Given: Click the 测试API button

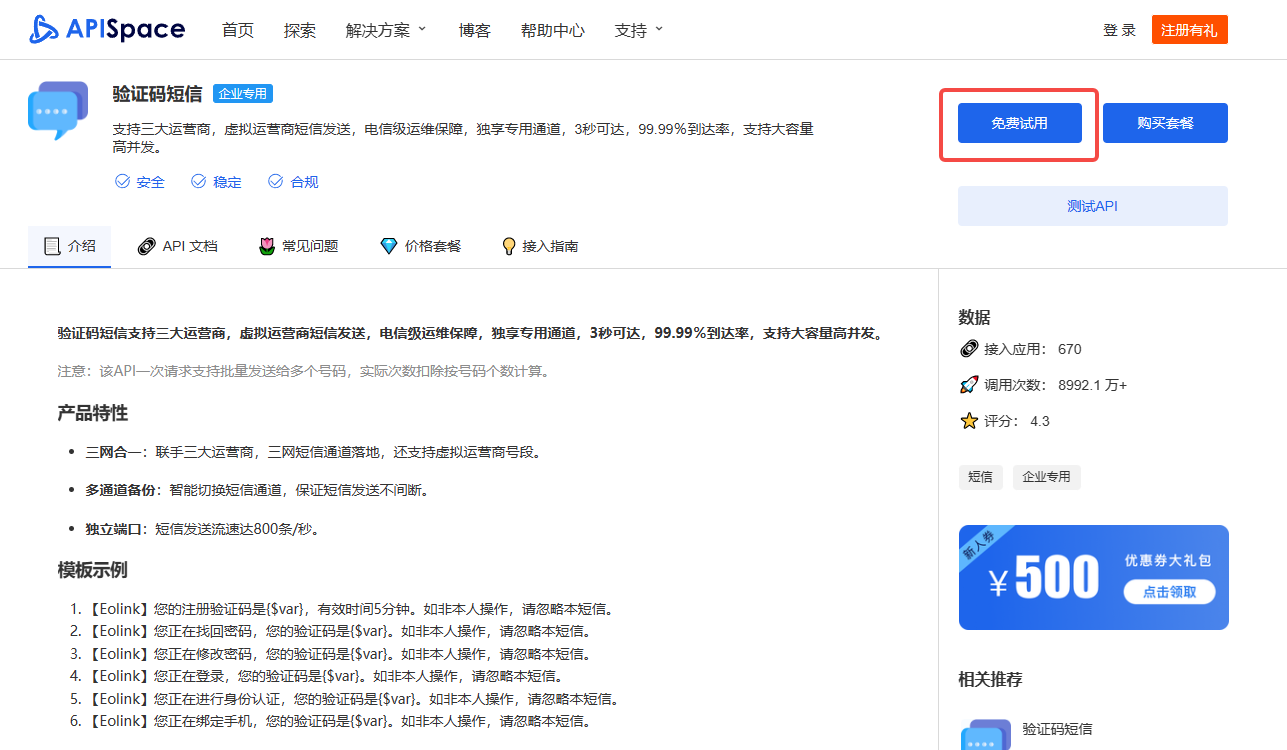Looking at the screenshot, I should [1093, 206].
